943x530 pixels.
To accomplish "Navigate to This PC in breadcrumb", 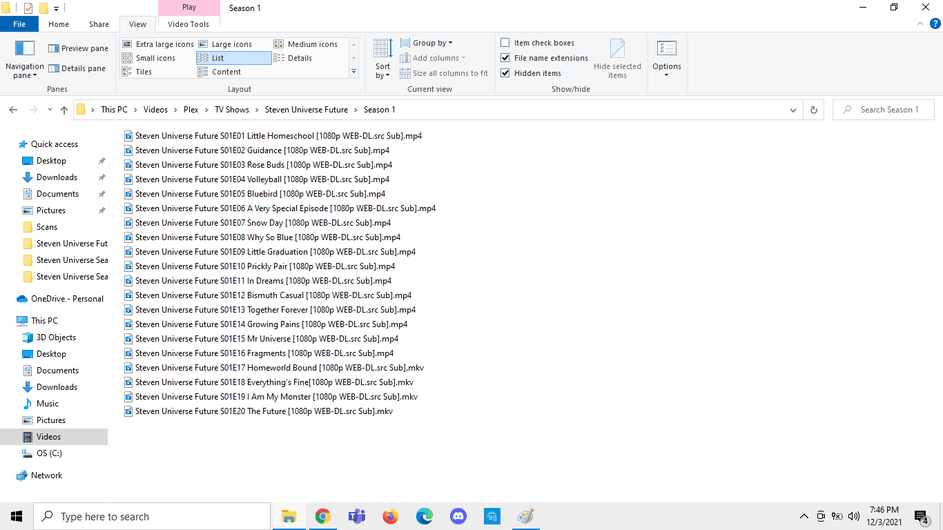I will pos(114,109).
